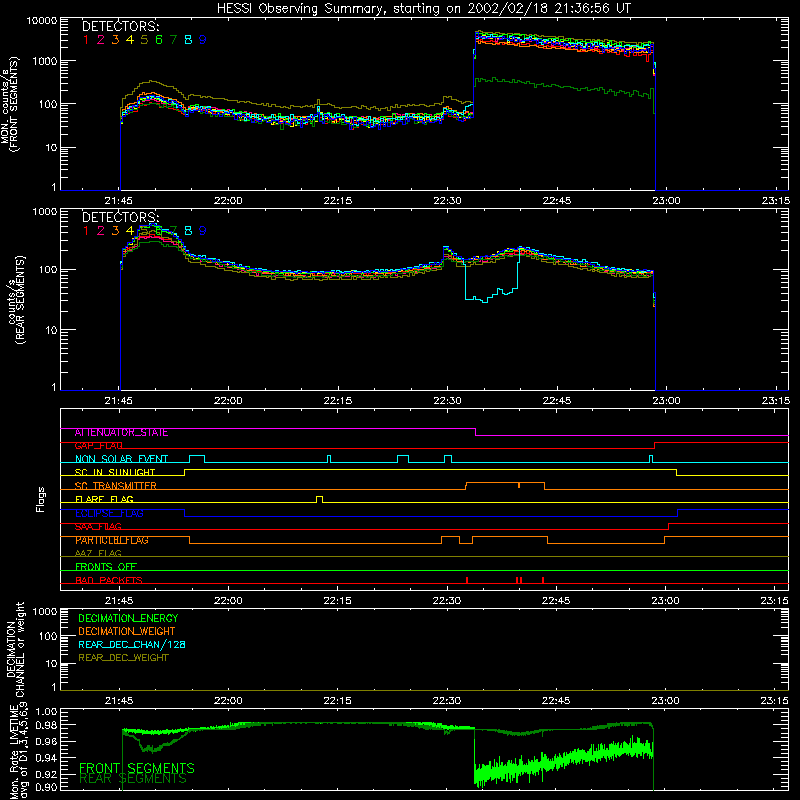Viewport: 800px width, 800px height.
Task: Select olive detector 5 in front segments legend
Action: click(x=144, y=40)
